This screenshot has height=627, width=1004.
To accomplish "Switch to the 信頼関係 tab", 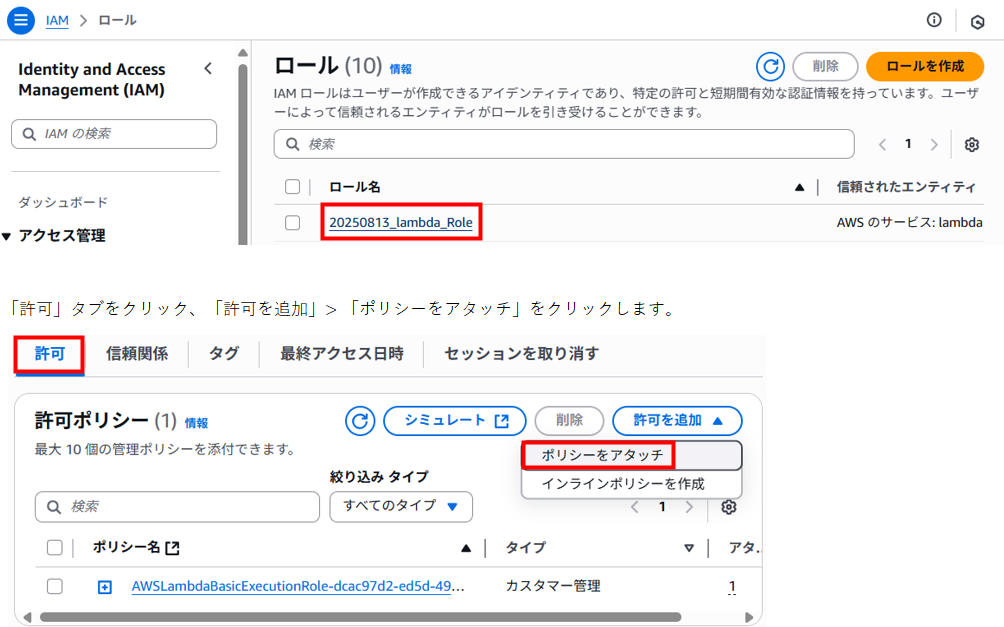I will (x=137, y=354).
